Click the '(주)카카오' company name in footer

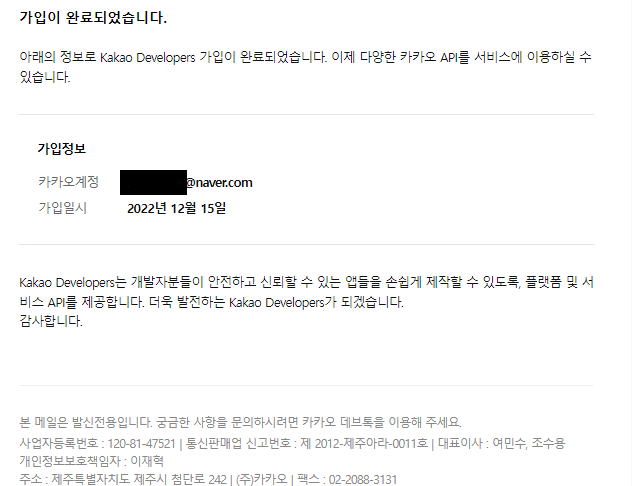[262, 480]
